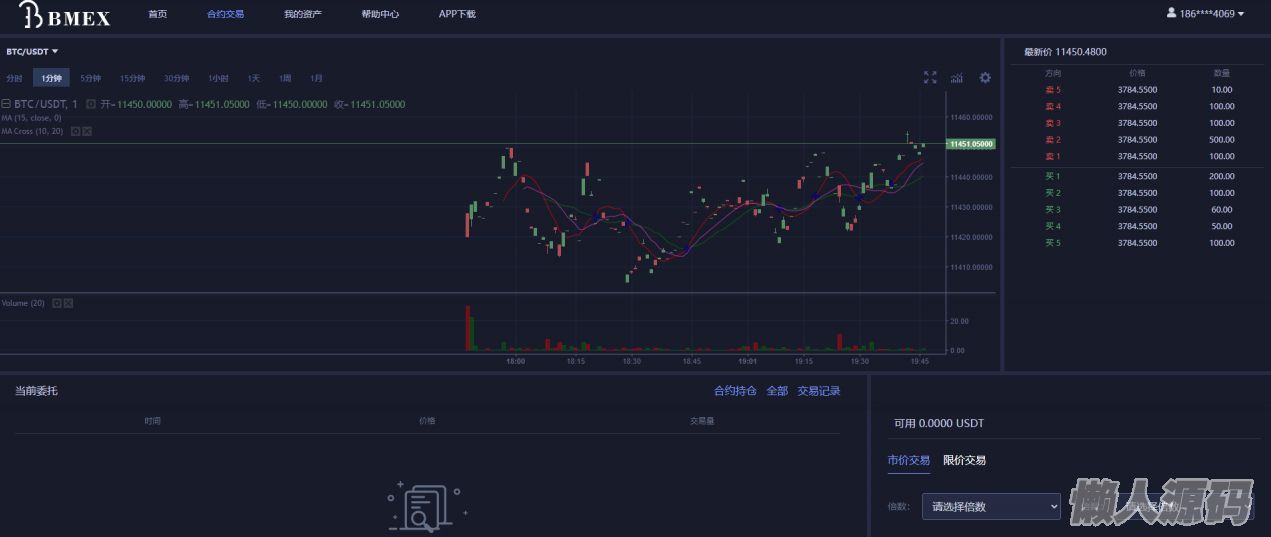
Task: Click the 交易记录 link
Action: click(x=818, y=391)
